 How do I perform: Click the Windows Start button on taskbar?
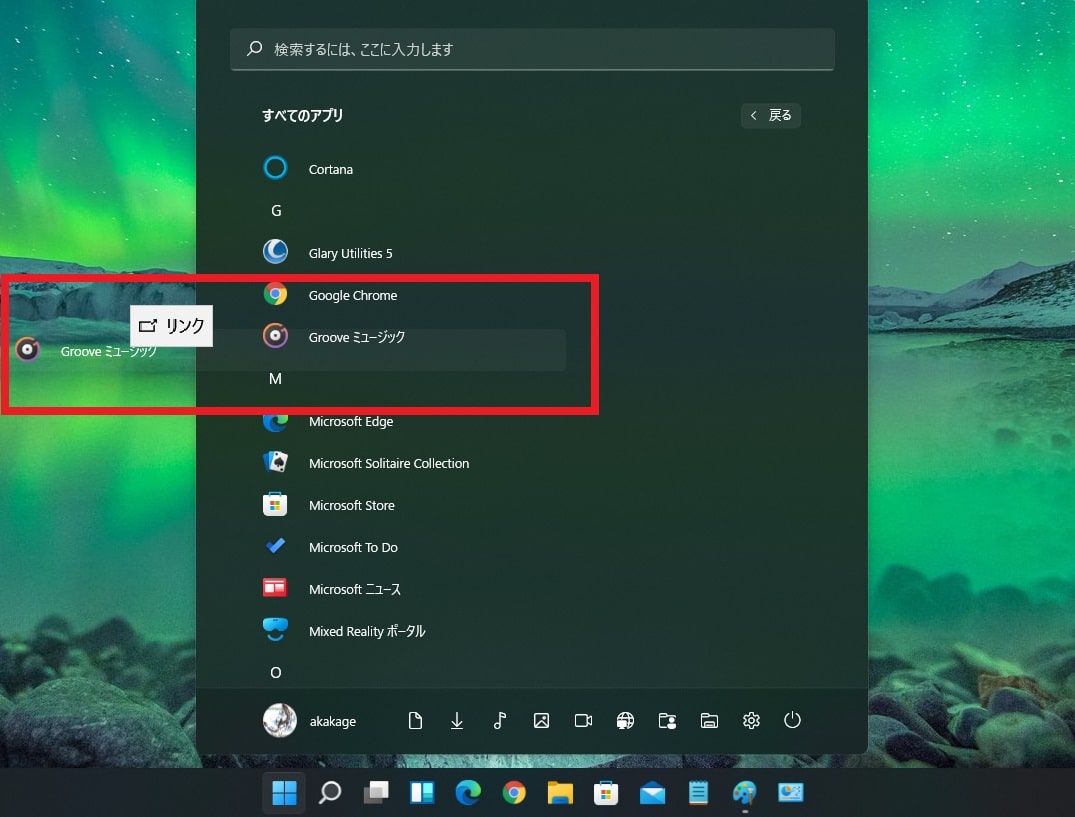(284, 792)
